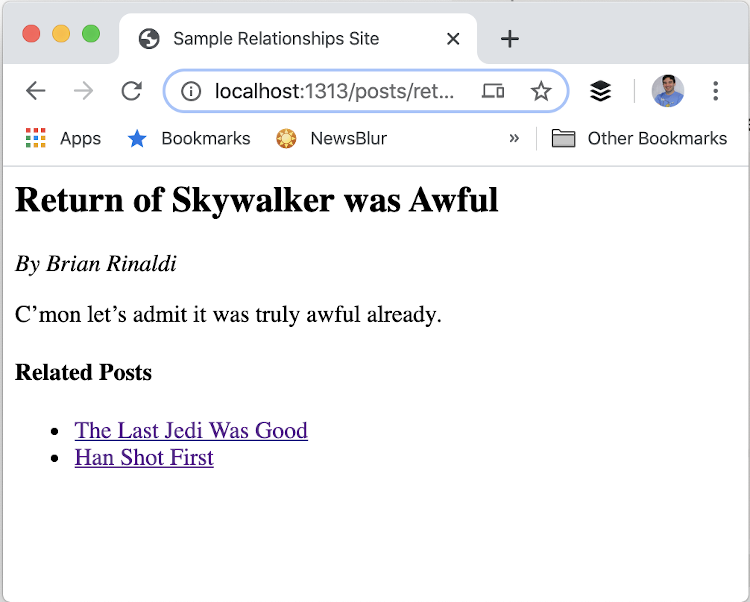Screen dimensions: 750x602
Task: Click the red close window button
Action: point(31,34)
